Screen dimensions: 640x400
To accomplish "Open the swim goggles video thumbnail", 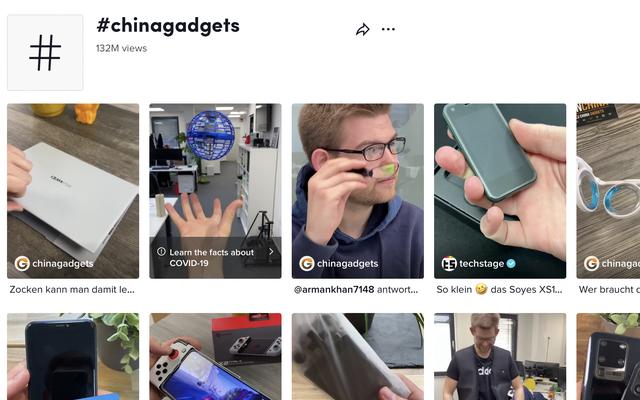I will [x=608, y=191].
